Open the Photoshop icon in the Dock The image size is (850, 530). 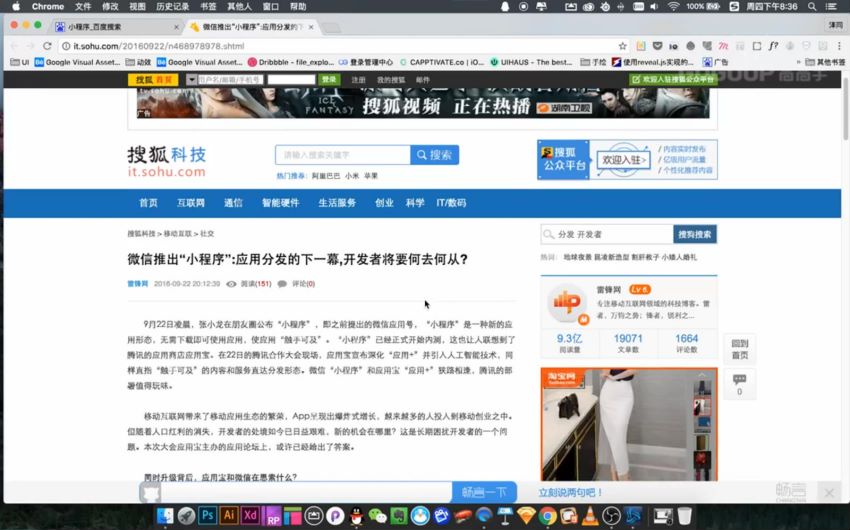[x=207, y=515]
